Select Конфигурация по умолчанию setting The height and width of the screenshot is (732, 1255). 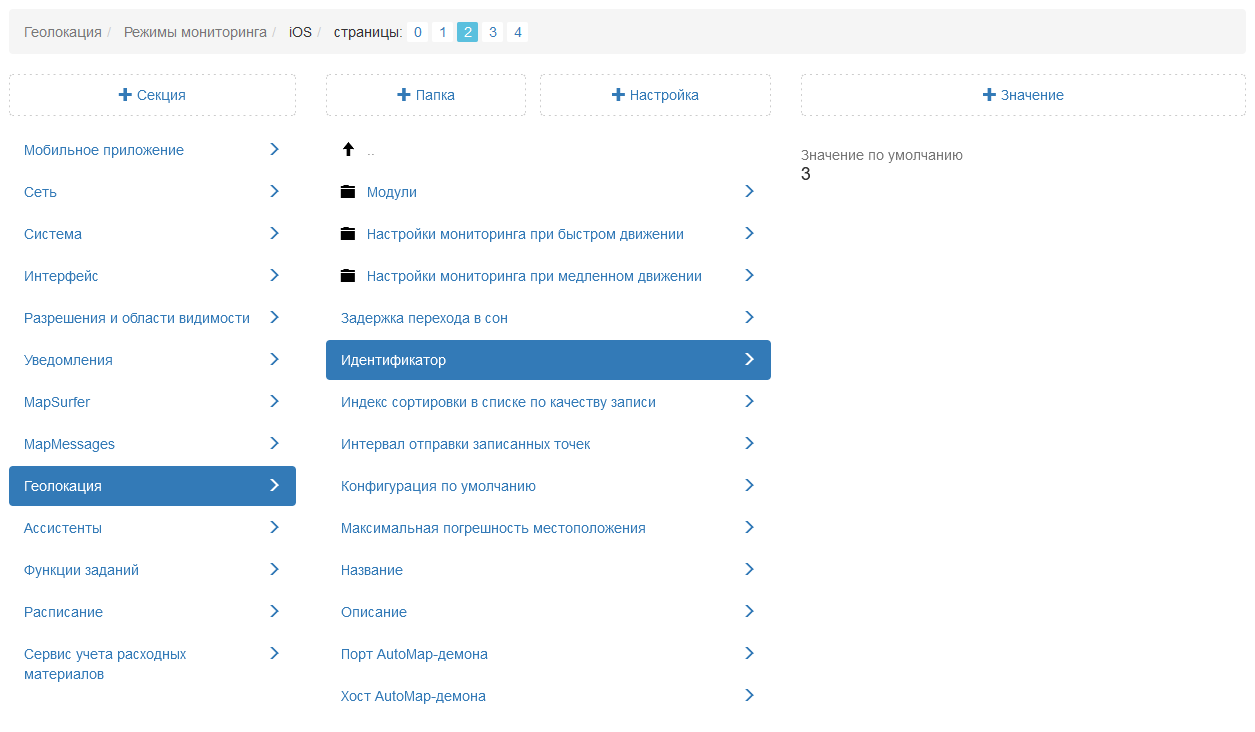pyautogui.click(x=548, y=486)
